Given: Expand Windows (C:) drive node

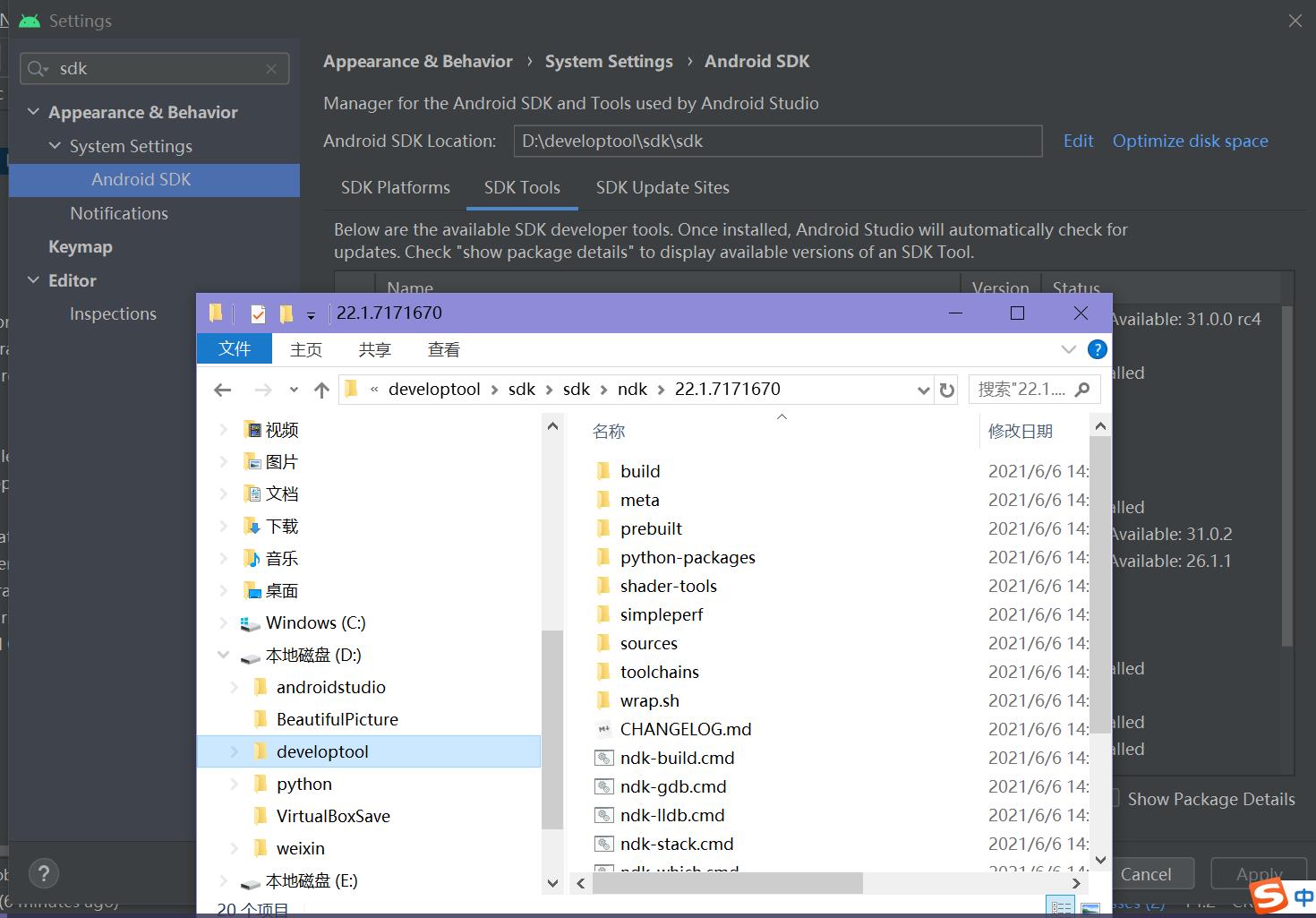Looking at the screenshot, I should [223, 622].
